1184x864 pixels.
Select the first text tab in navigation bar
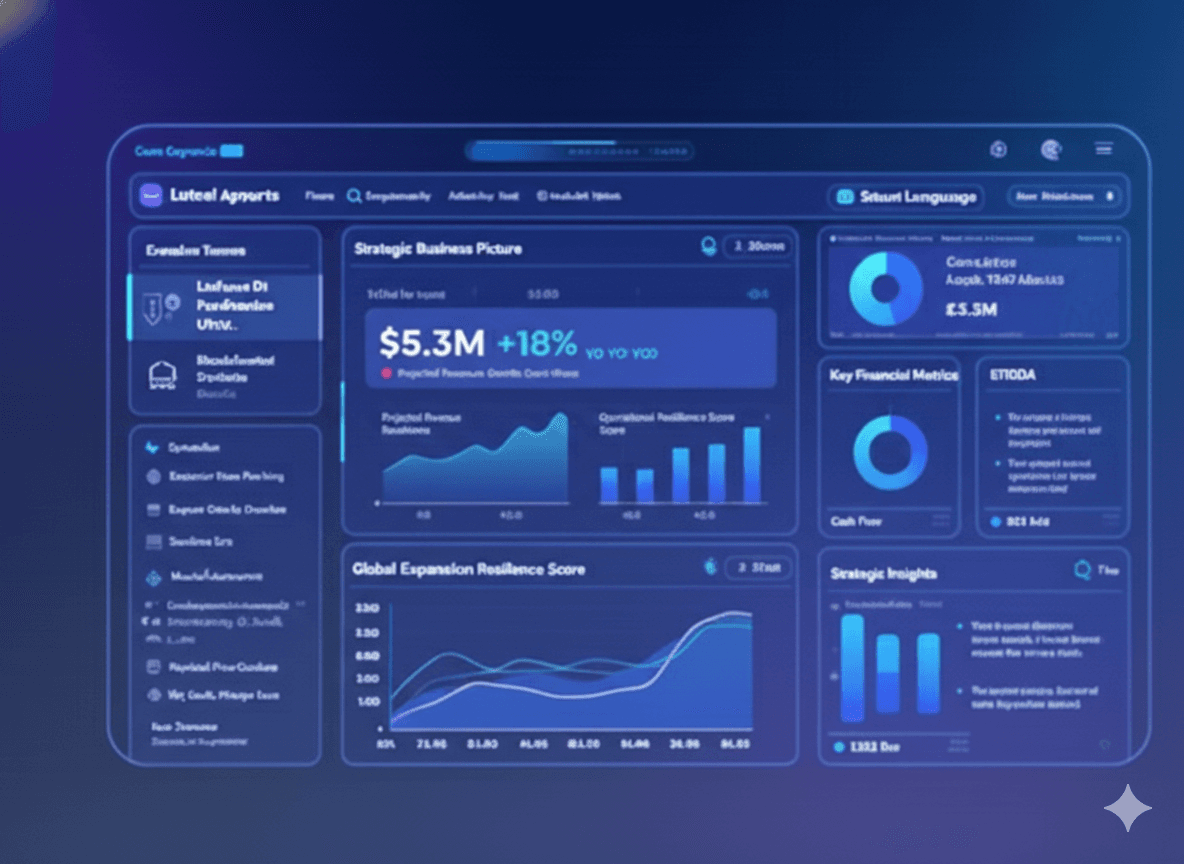[319, 197]
